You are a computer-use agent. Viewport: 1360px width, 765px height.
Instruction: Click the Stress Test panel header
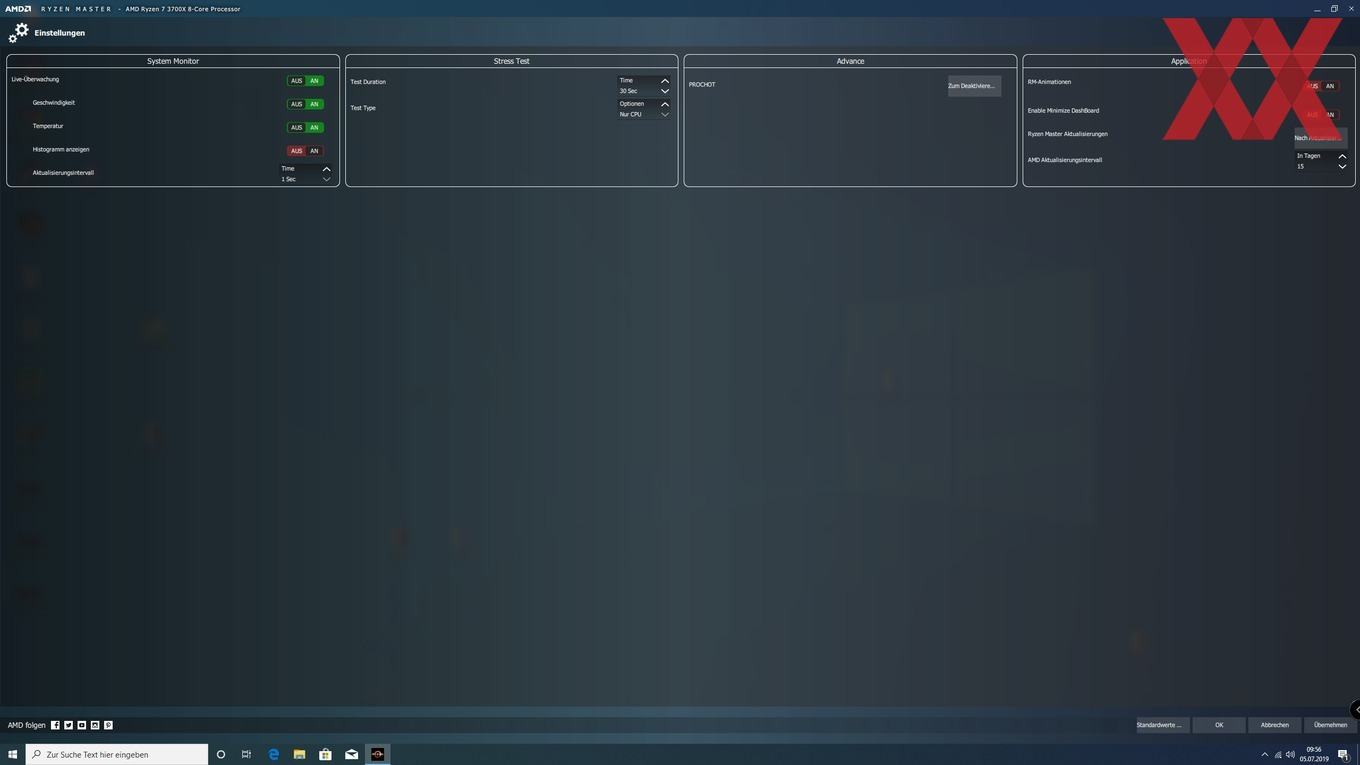point(512,61)
